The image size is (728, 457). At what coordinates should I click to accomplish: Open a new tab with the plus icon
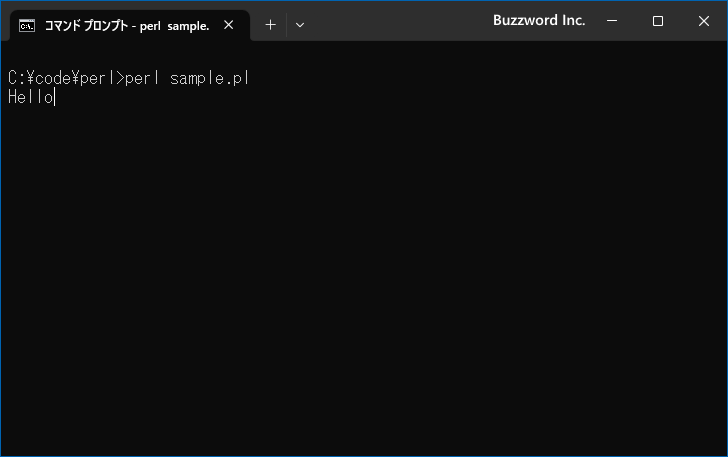(270, 25)
